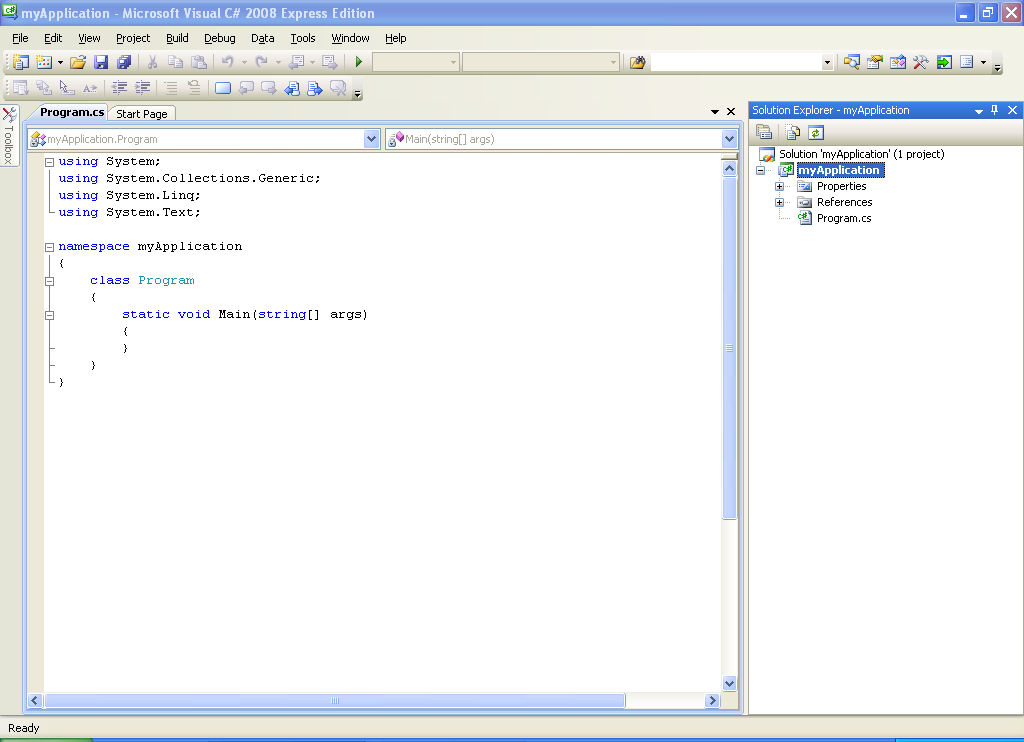
Task: Open the Toolbox side panel tab
Action: (9, 136)
